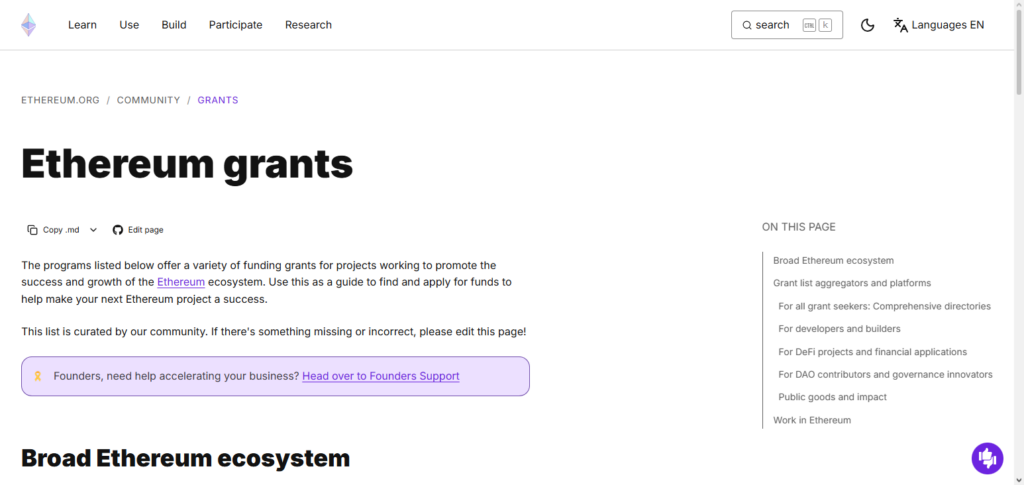Open the Languages EN selector
The height and width of the screenshot is (485, 1024).
(938, 25)
